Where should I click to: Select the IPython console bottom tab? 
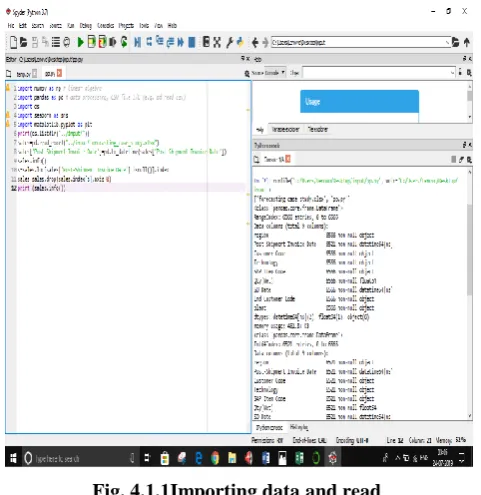click(x=269, y=427)
